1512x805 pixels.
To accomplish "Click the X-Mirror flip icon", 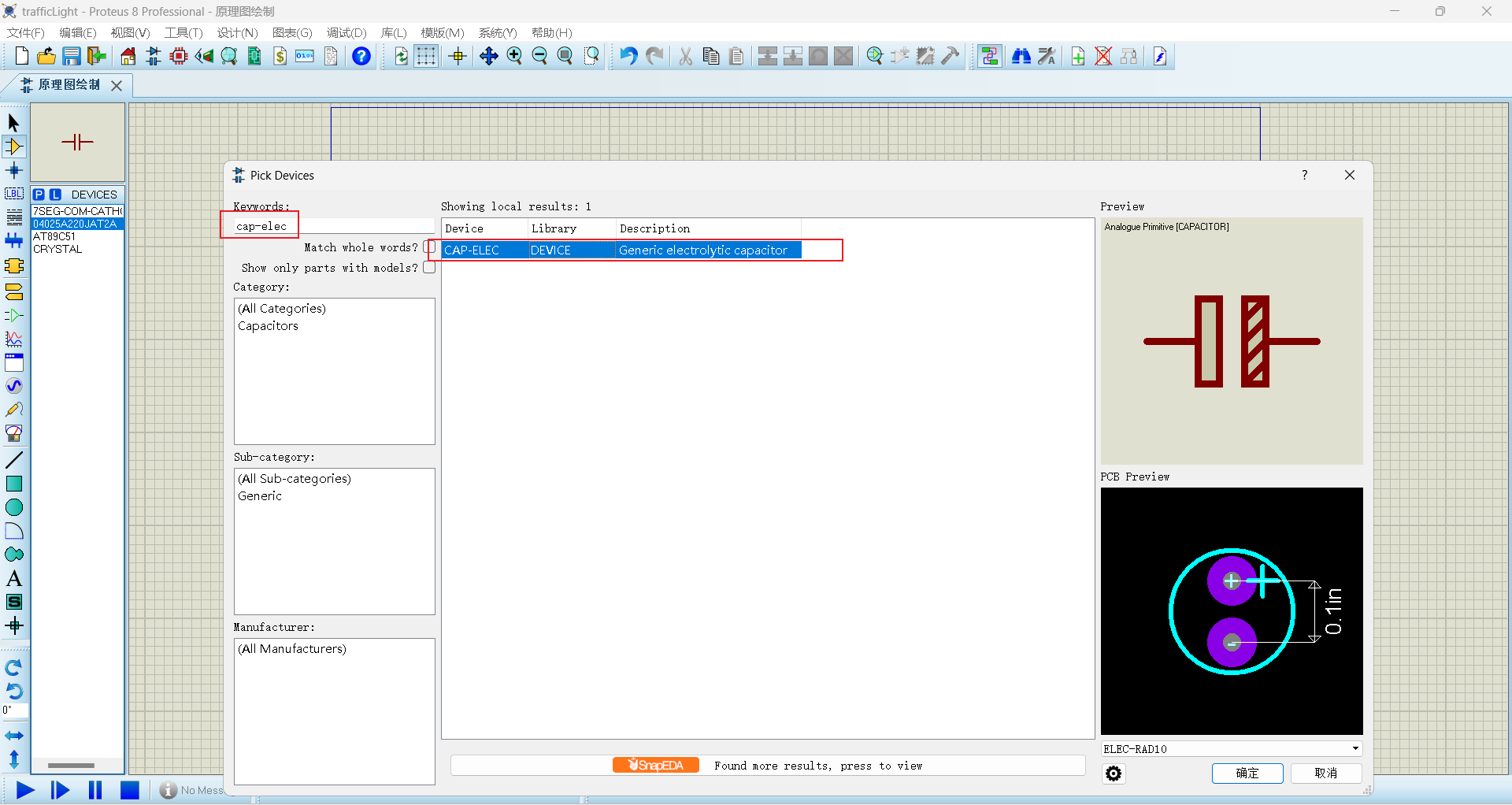I will [13, 736].
